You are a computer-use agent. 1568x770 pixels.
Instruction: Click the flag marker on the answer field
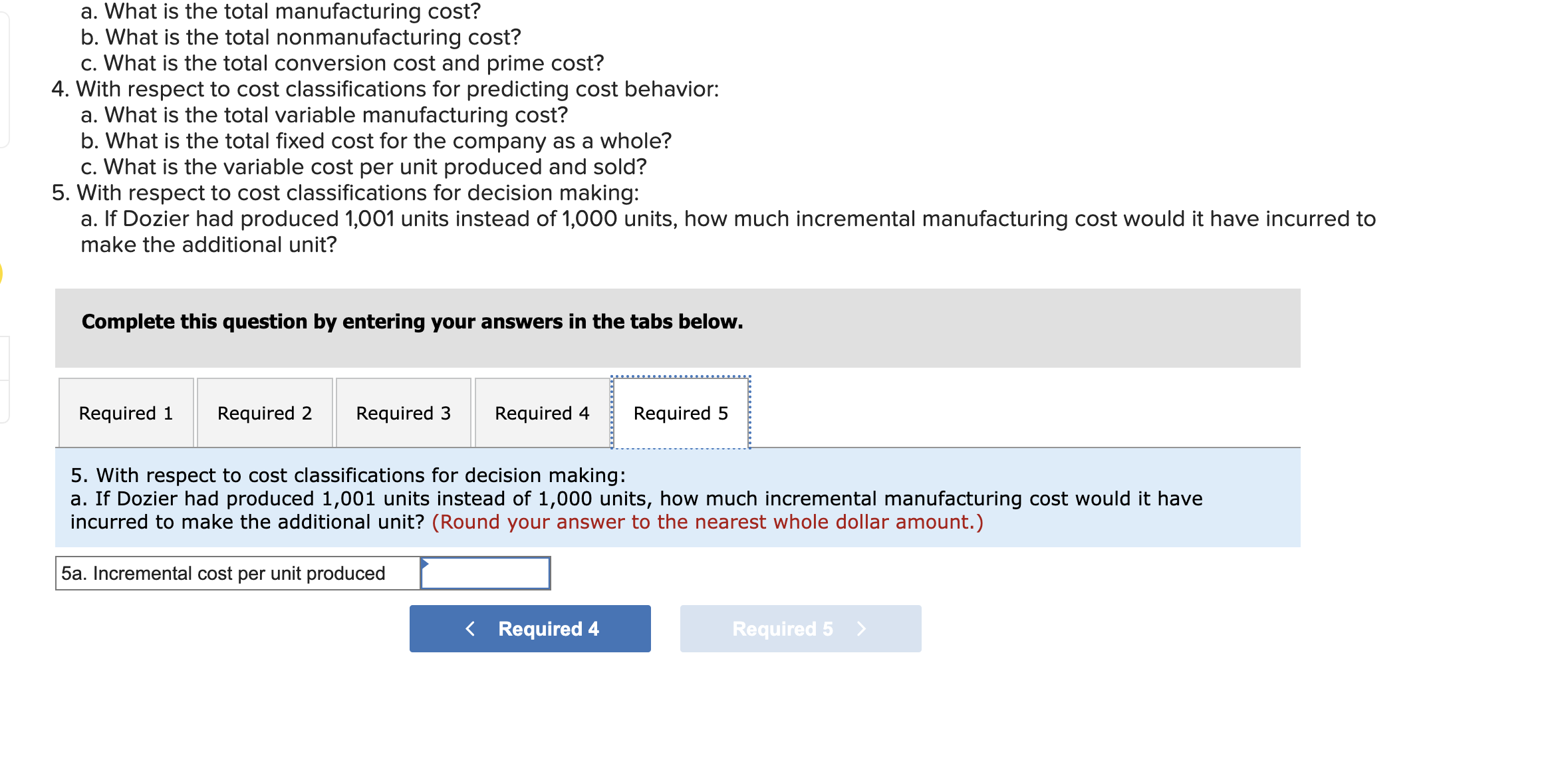tap(426, 563)
